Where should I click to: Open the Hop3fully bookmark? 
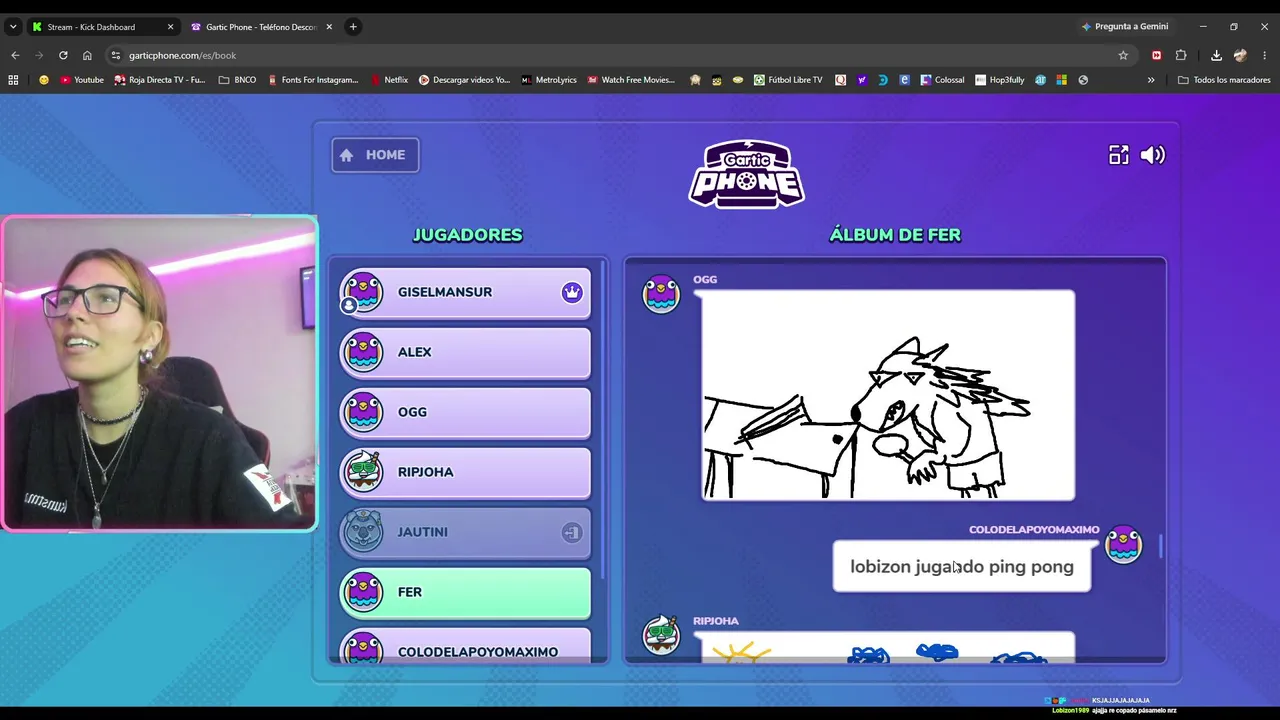[999, 80]
